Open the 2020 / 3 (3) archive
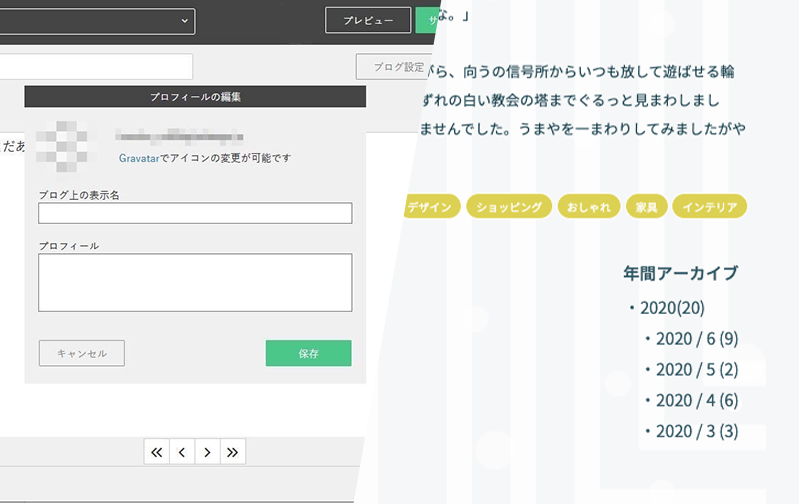 (x=696, y=431)
